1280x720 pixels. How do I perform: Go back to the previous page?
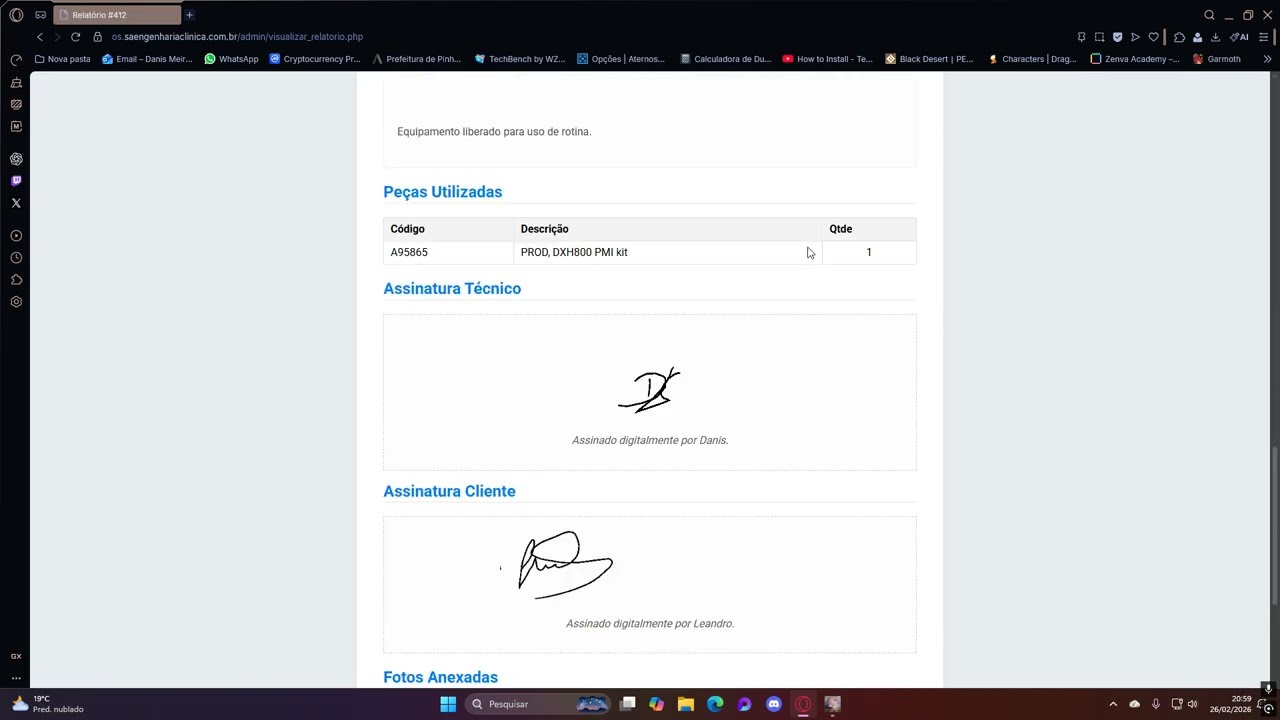pos(40,37)
